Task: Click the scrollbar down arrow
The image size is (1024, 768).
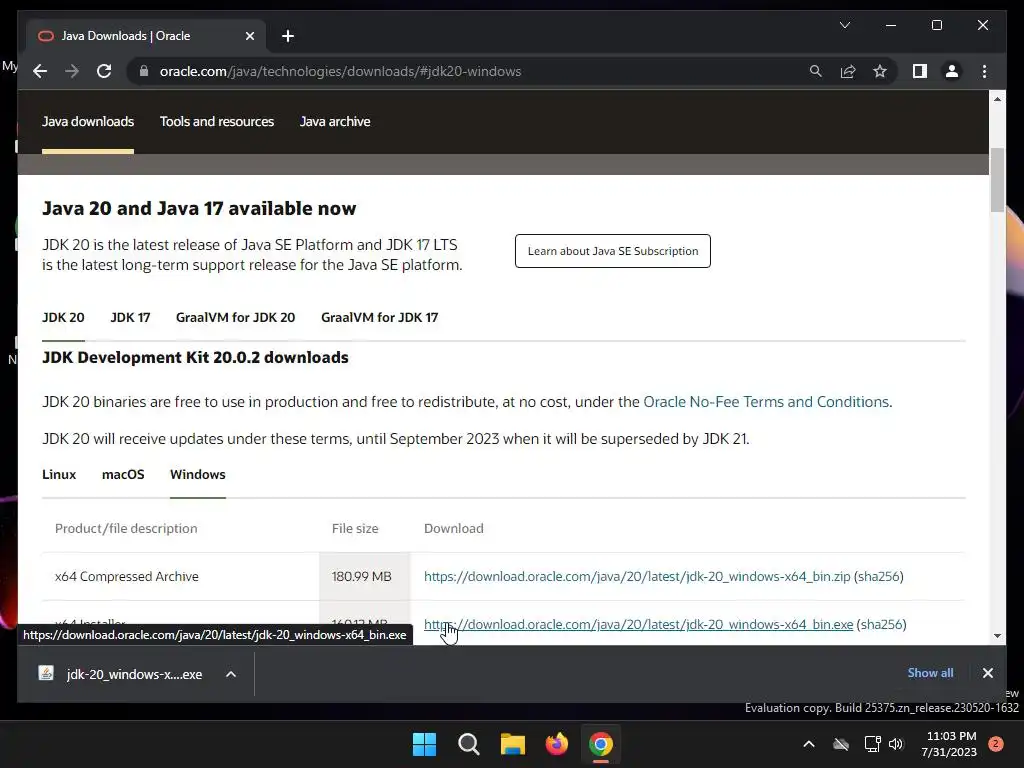Action: [x=997, y=635]
